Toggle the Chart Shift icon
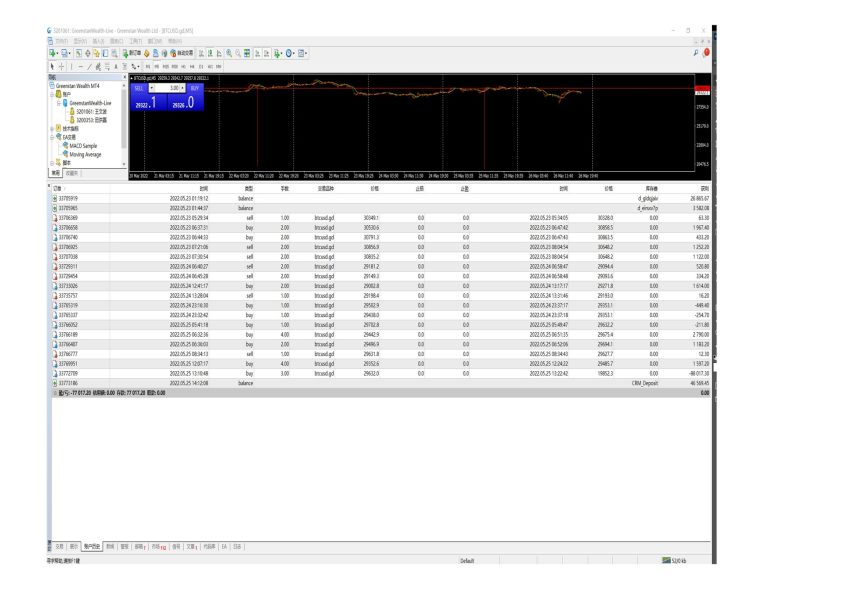This screenshot has width=849, height=600. 266,53
